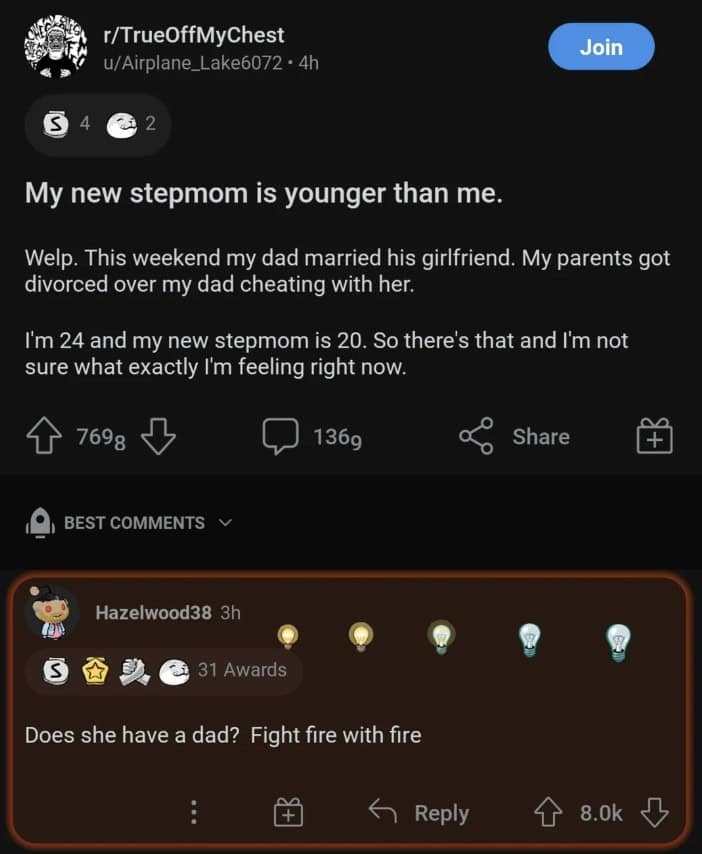
Task: Open the awards list showing 31 Awards
Action: (164, 672)
